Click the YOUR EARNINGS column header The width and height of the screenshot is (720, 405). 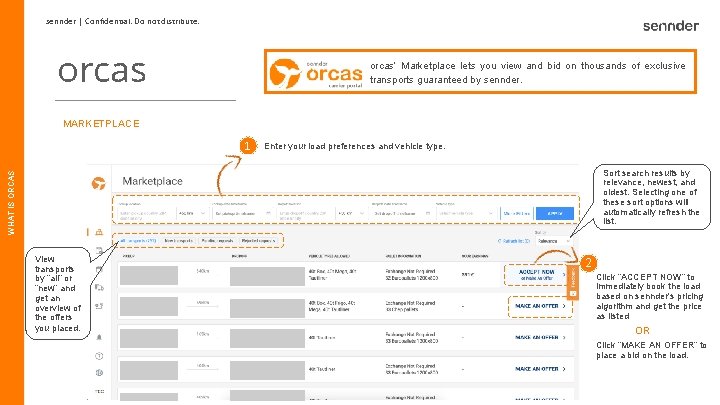point(475,256)
